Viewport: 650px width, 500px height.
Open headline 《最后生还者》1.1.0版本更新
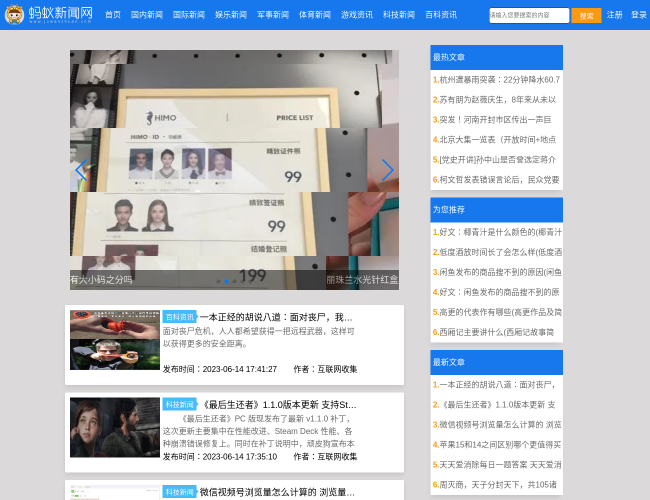(278, 405)
